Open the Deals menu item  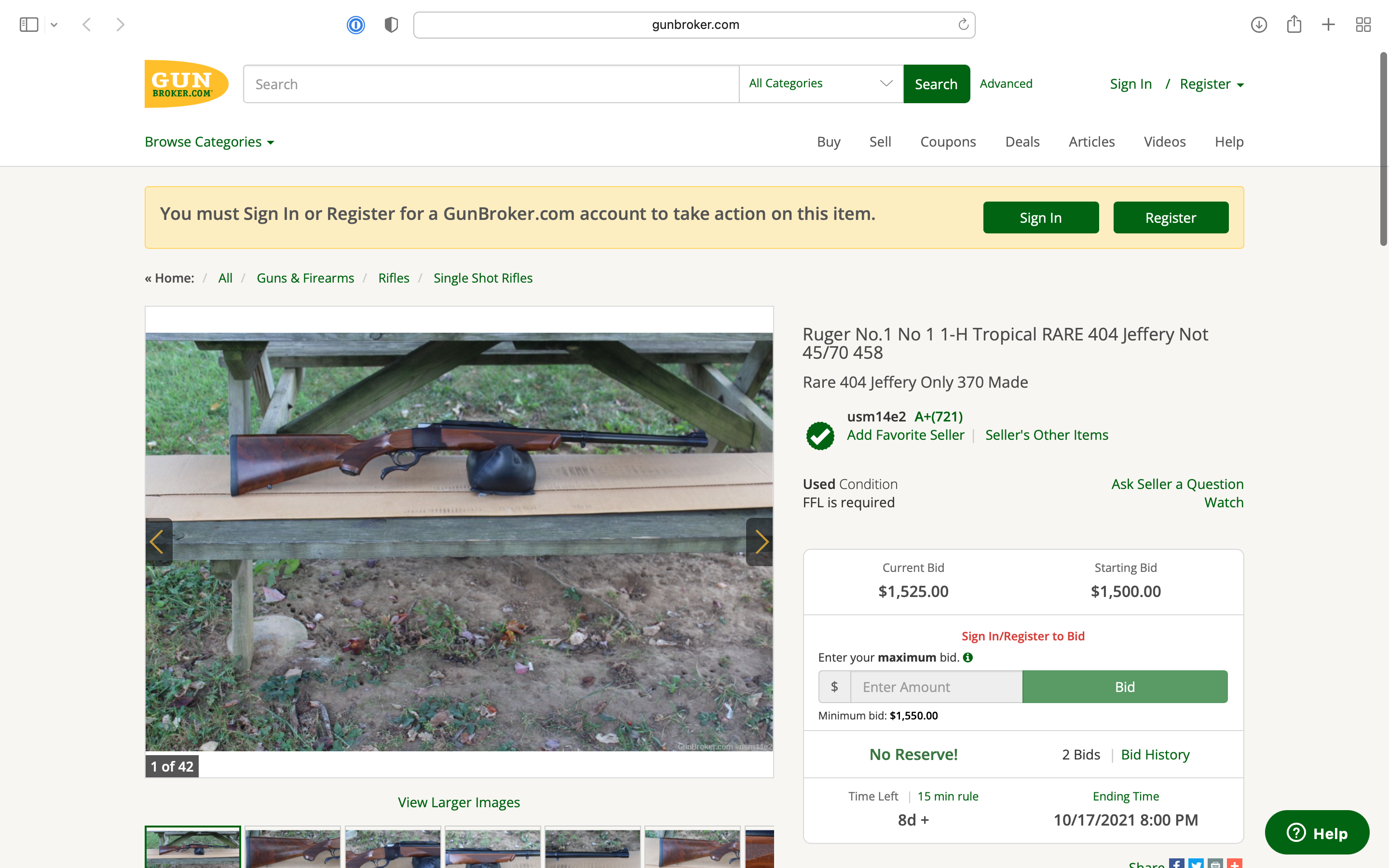point(1022,142)
